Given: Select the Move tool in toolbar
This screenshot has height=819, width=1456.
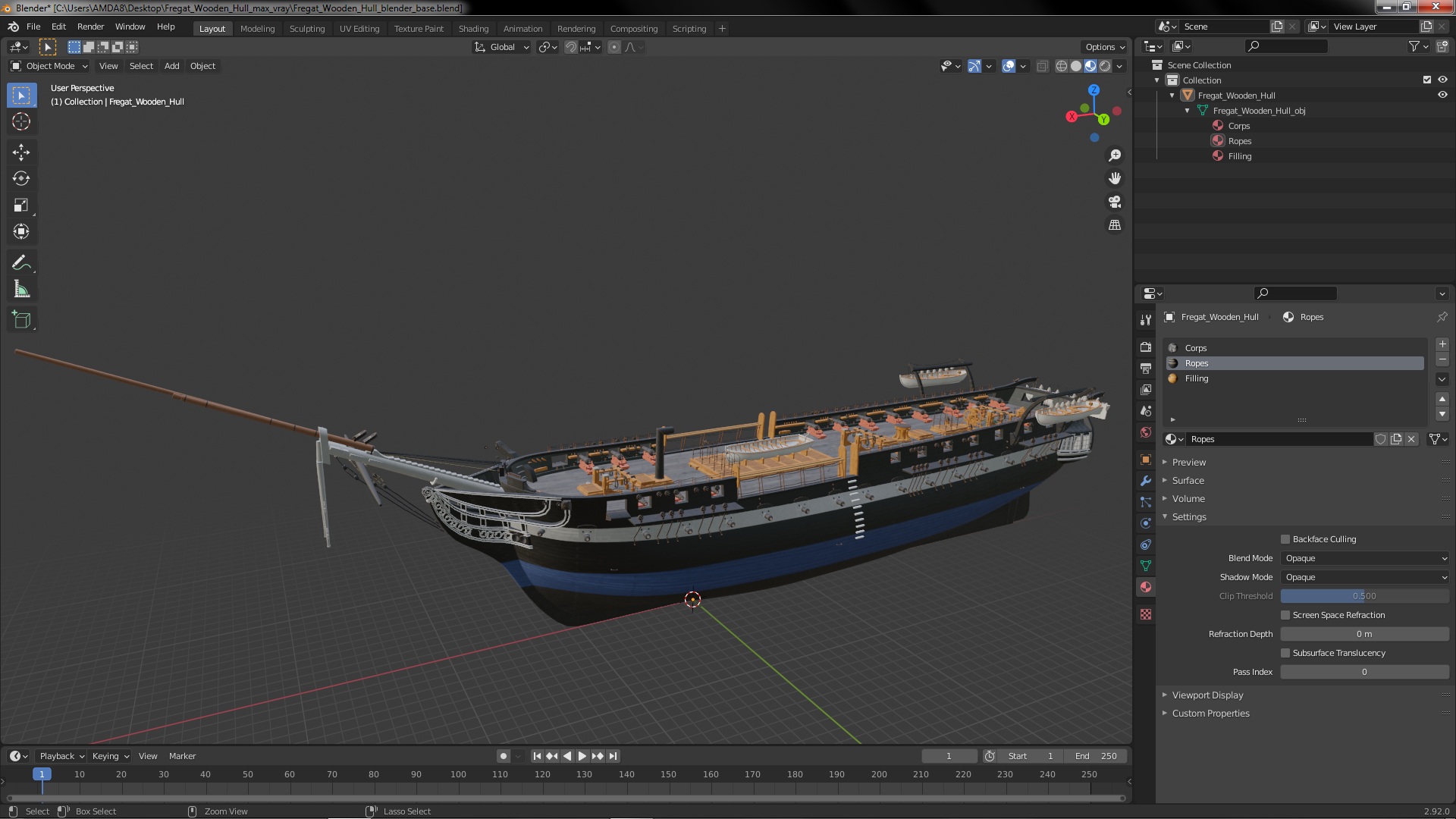Looking at the screenshot, I should 21,152.
